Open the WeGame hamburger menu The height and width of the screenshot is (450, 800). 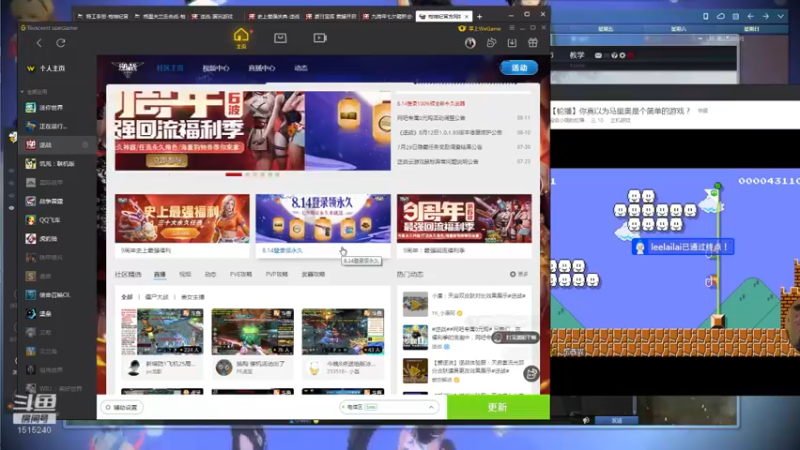tap(512, 28)
